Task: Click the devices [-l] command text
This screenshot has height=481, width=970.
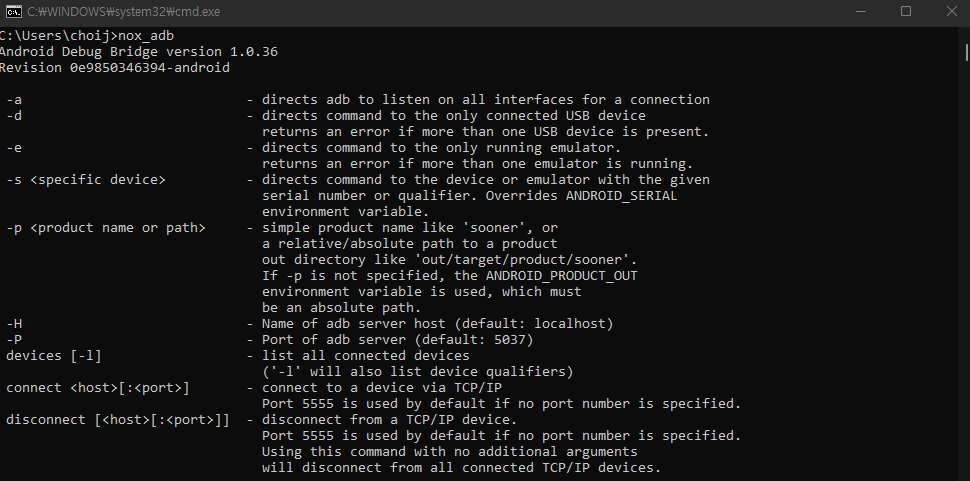Action: click(x=54, y=356)
